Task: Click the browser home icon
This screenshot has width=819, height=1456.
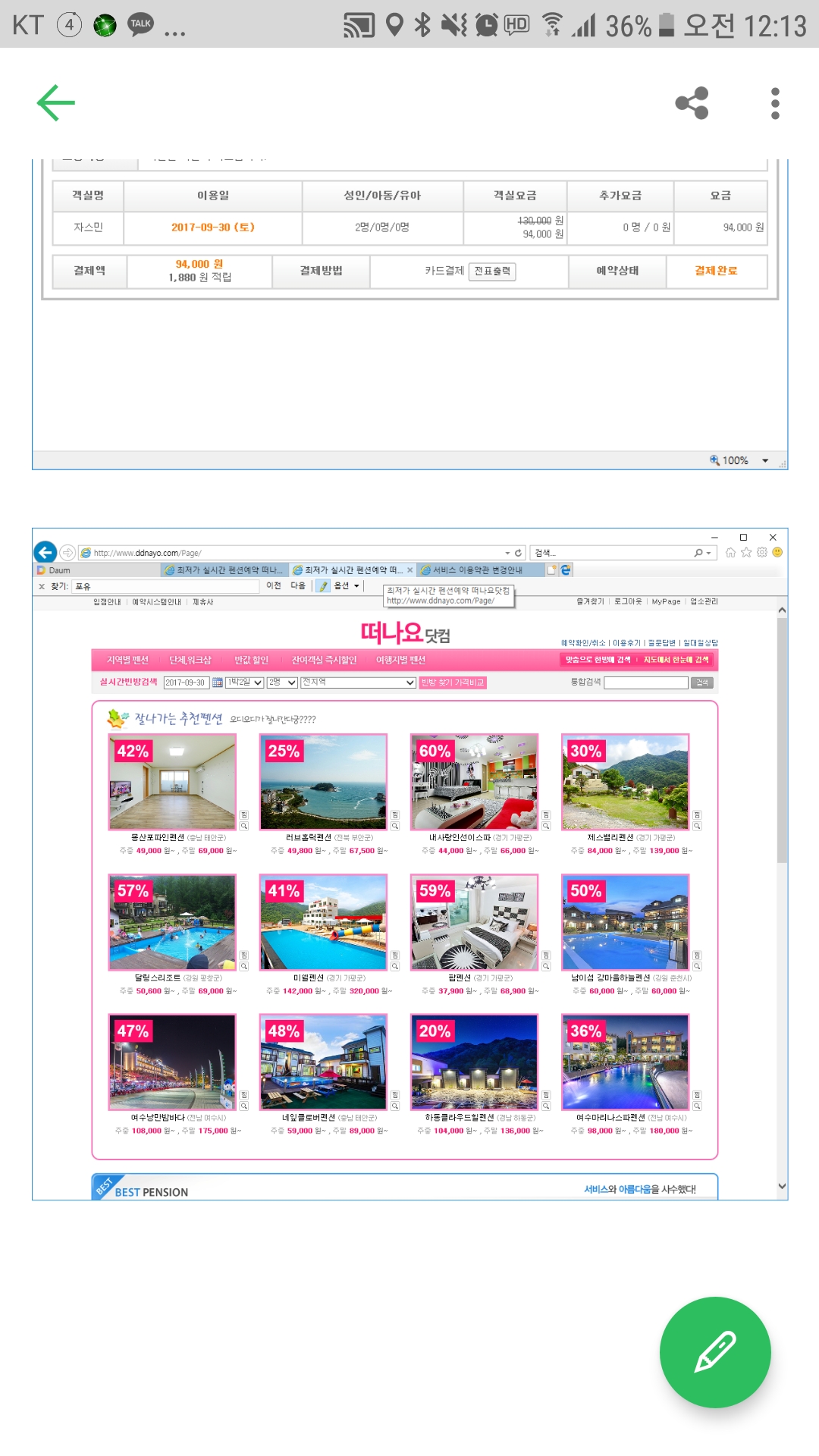Action: click(730, 552)
